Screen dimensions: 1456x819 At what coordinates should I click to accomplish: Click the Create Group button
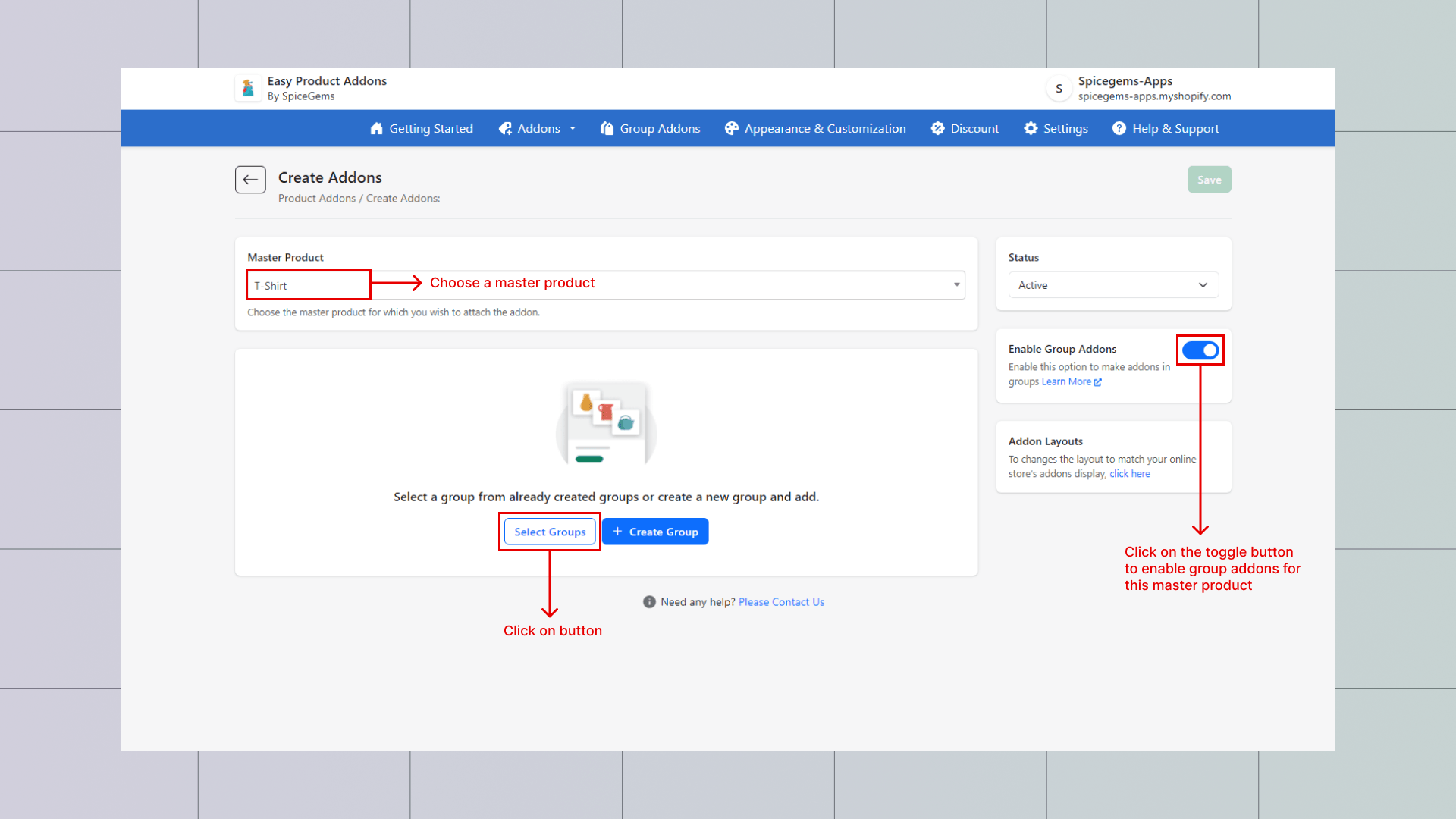(655, 532)
